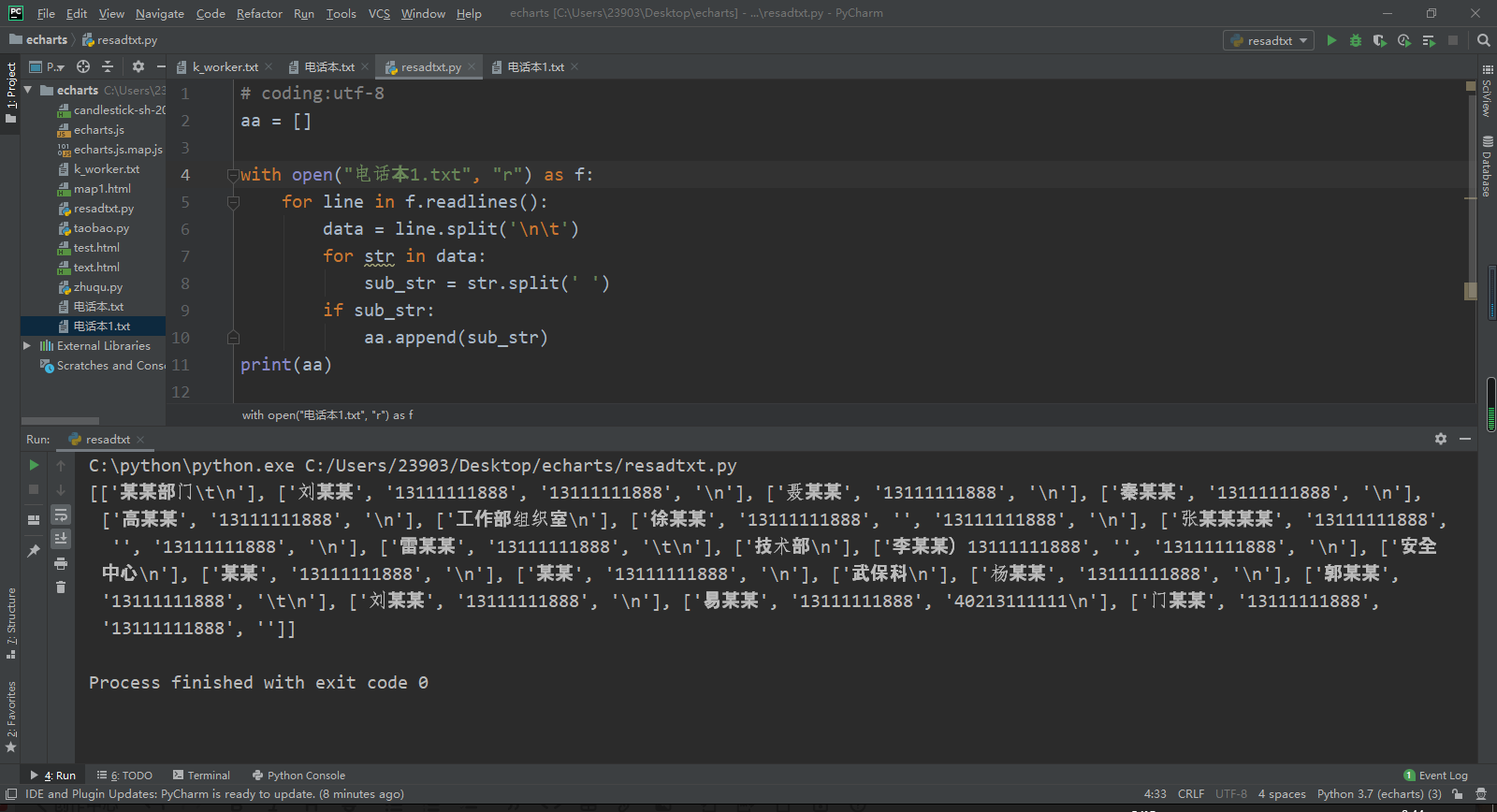Click the fold end marker on line 10
This screenshot has height=812, width=1497.
pyautogui.click(x=233, y=337)
